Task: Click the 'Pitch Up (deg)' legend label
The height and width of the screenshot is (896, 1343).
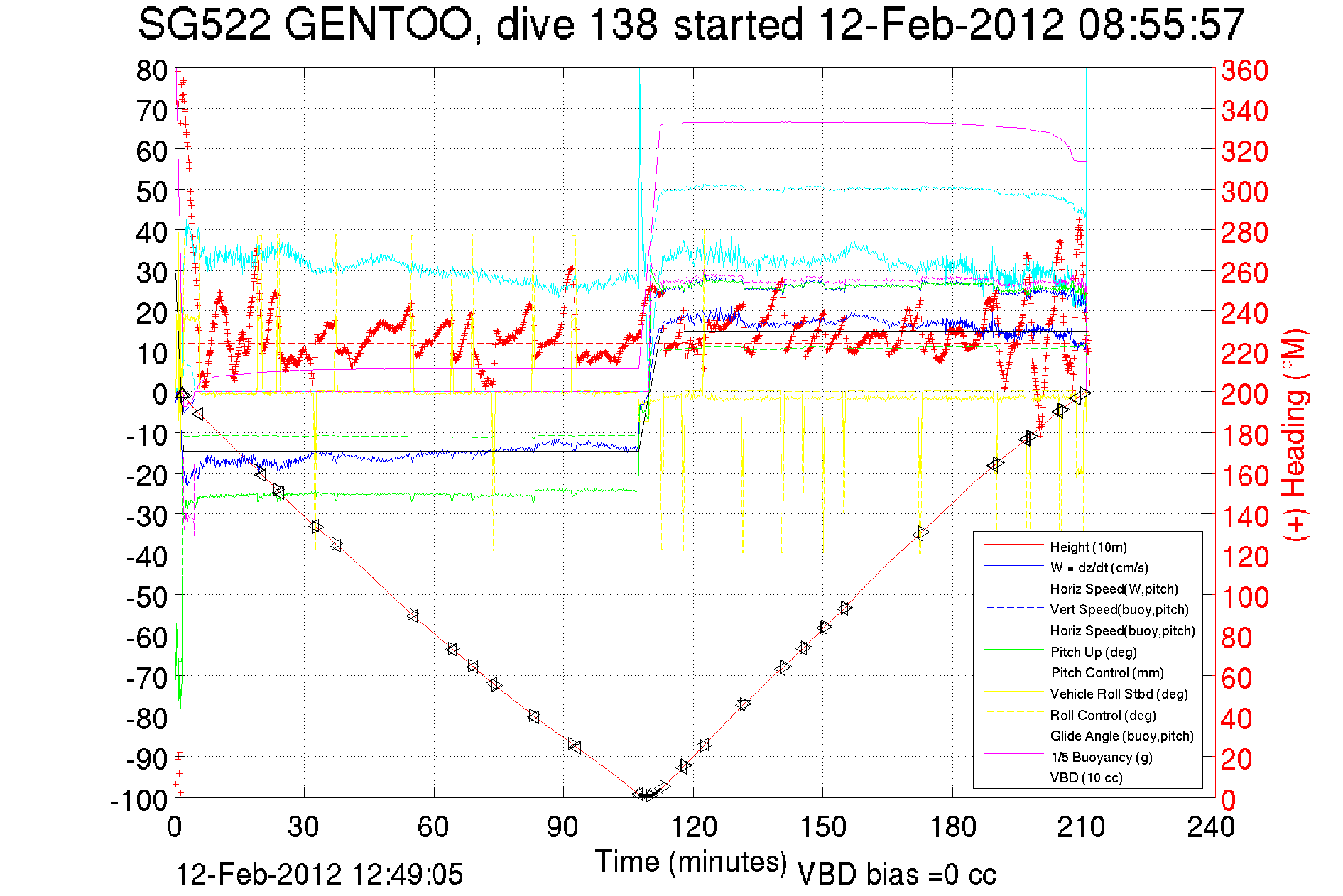Action: pos(1093,652)
